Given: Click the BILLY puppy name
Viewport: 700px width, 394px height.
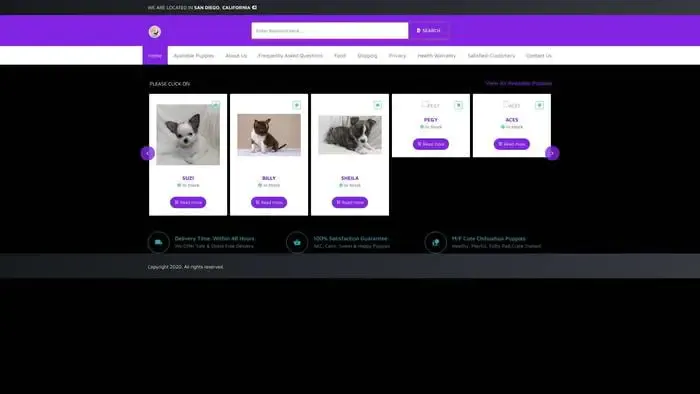Looking at the screenshot, I should [269, 178].
